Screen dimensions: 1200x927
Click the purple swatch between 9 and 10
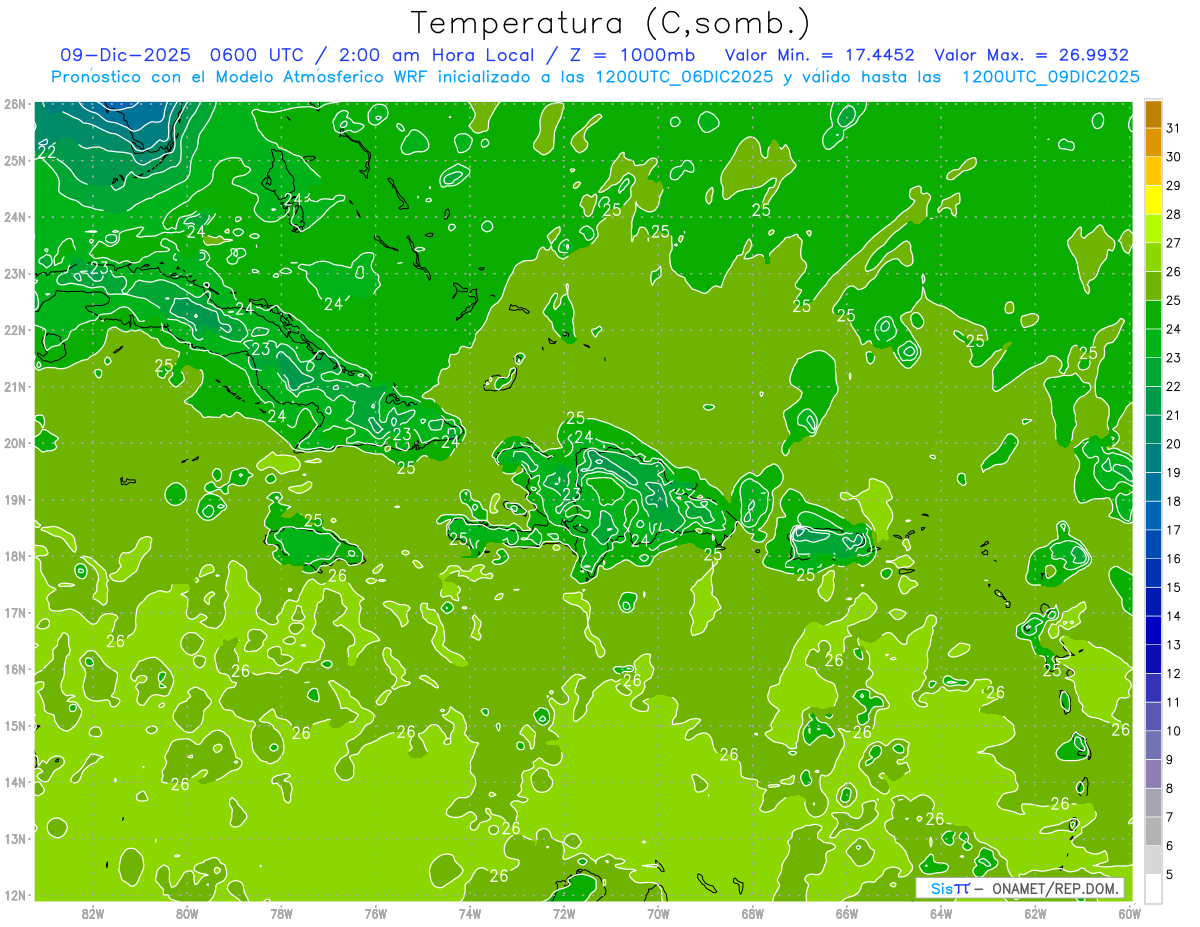coord(1153,745)
